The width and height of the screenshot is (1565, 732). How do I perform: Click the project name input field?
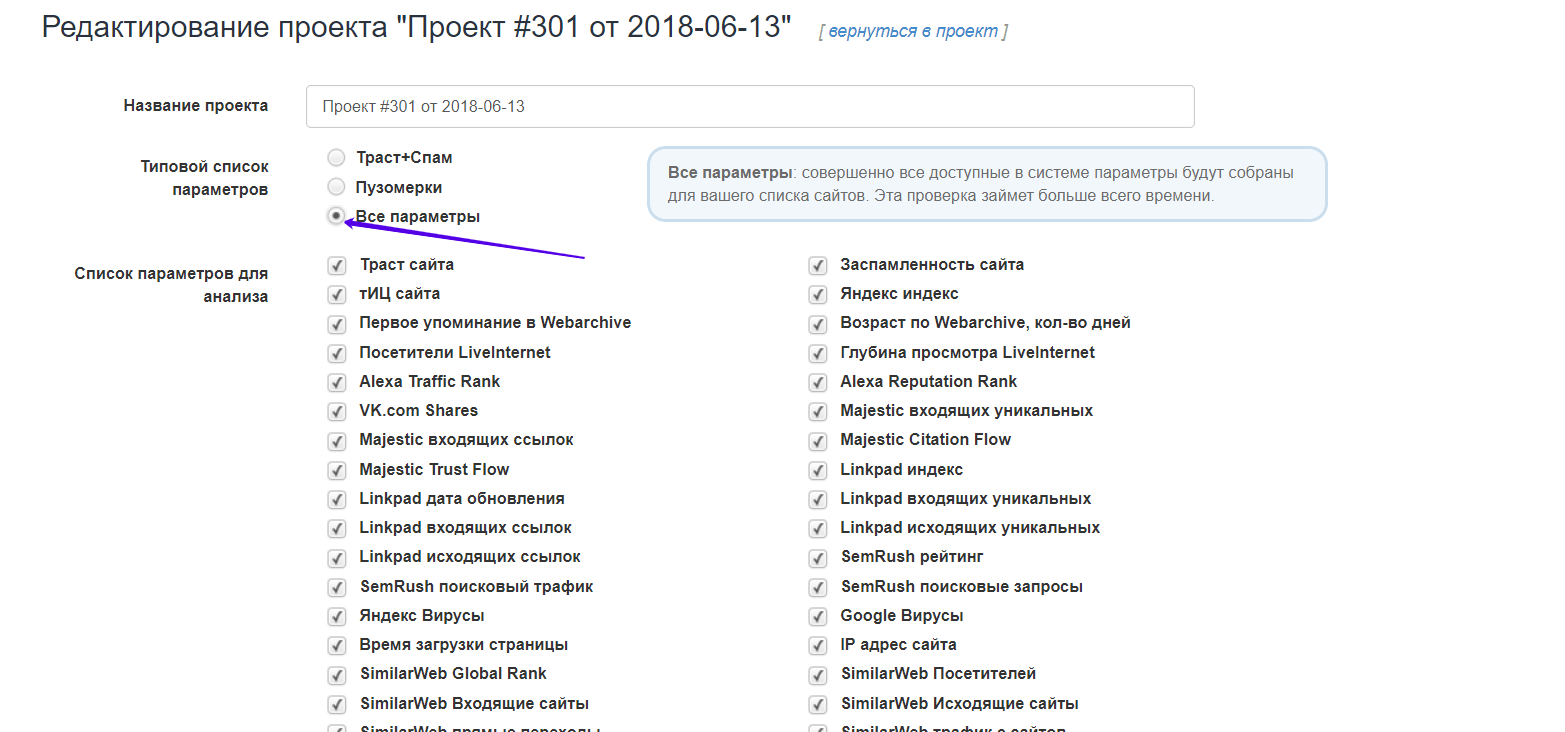click(x=749, y=106)
